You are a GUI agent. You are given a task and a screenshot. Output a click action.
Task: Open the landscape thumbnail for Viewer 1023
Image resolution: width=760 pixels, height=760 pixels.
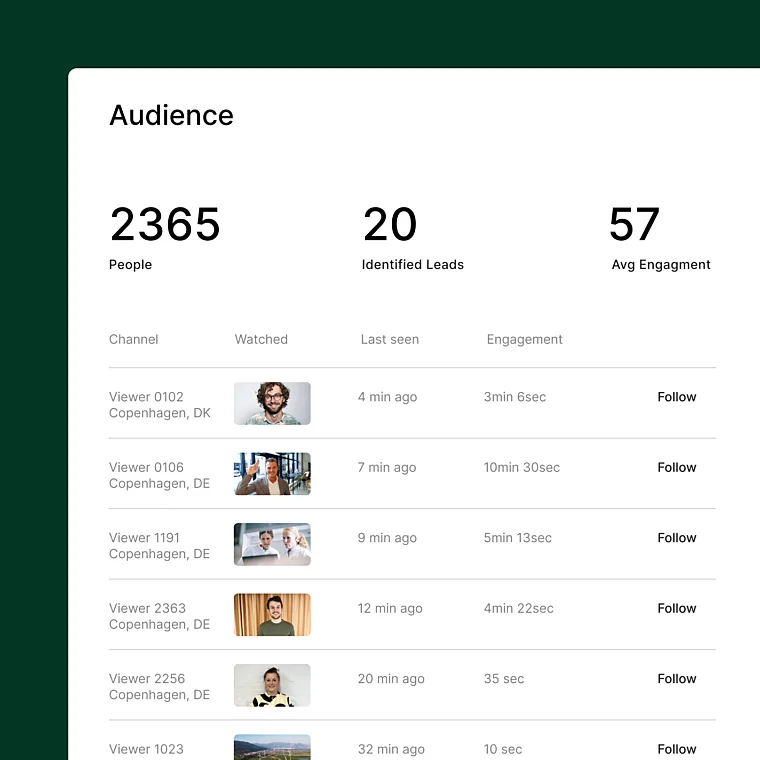click(272, 748)
